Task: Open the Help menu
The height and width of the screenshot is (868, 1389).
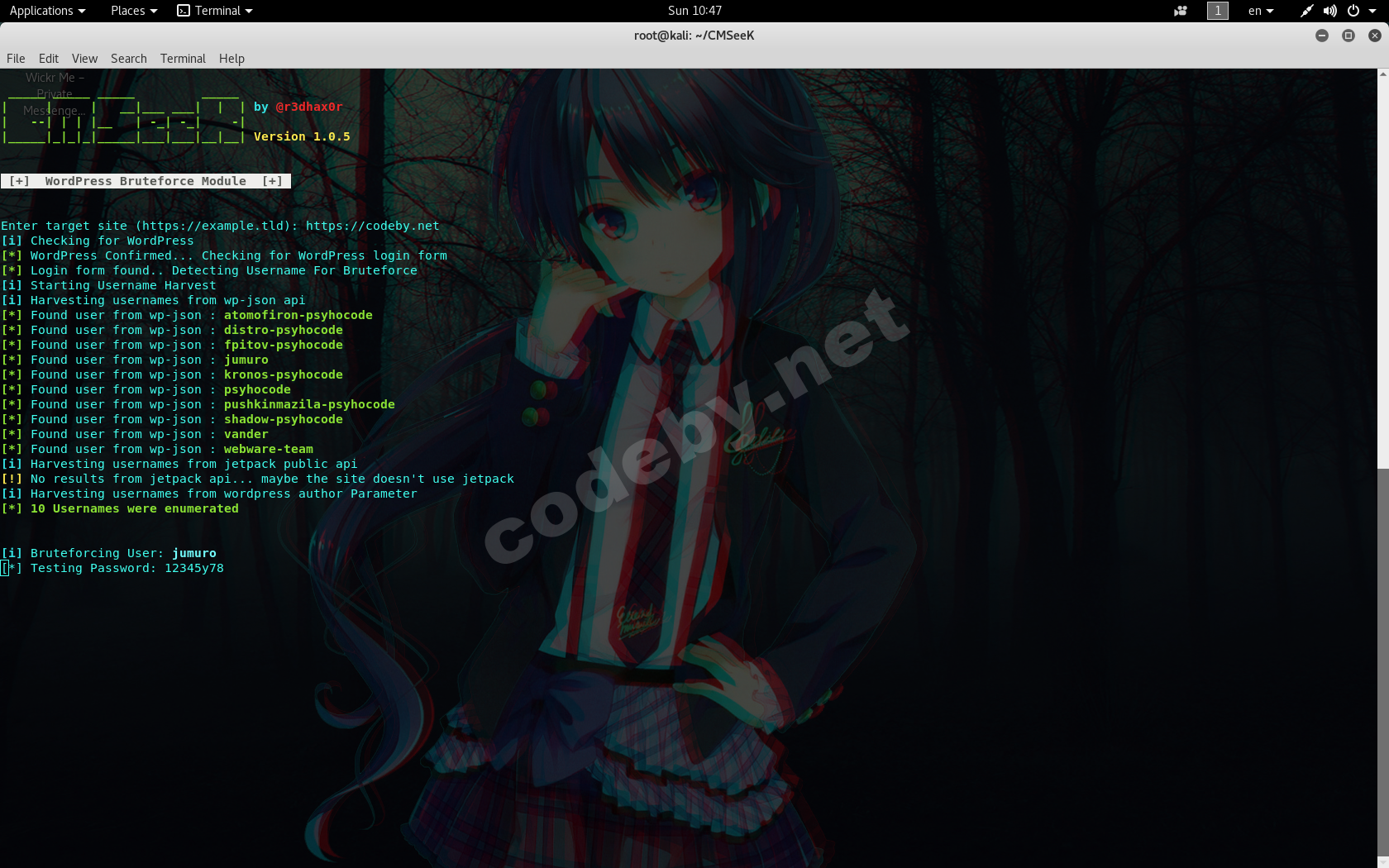Action: 231,59
